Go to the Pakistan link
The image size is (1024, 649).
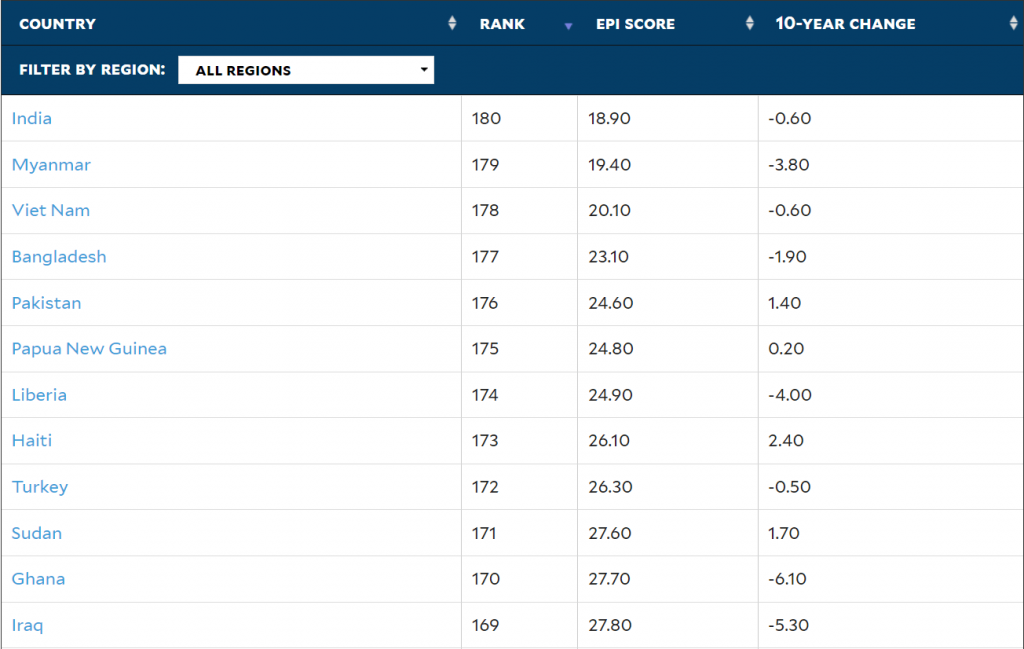point(46,303)
